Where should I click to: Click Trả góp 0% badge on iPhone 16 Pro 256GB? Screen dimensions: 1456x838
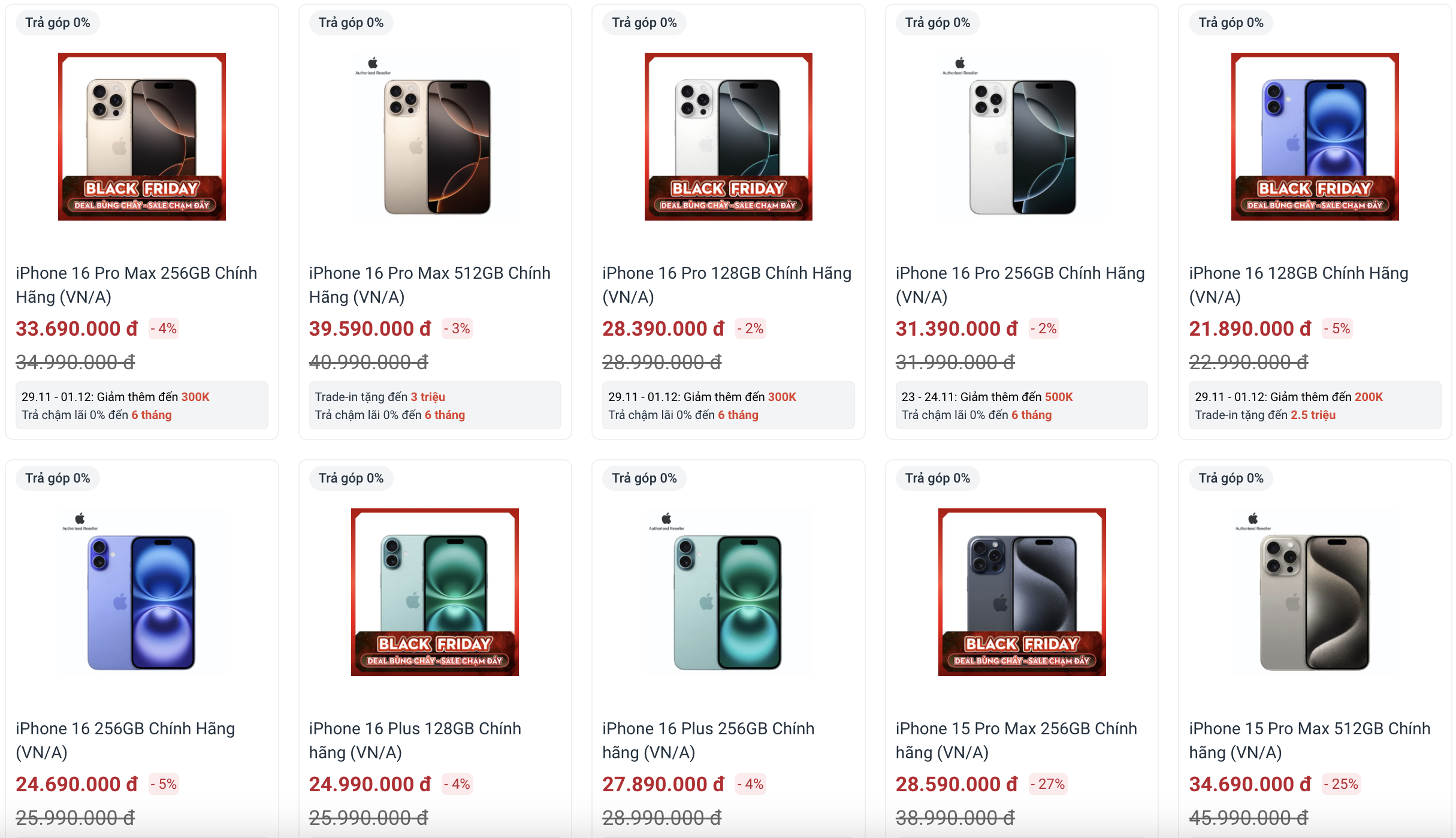point(937,23)
